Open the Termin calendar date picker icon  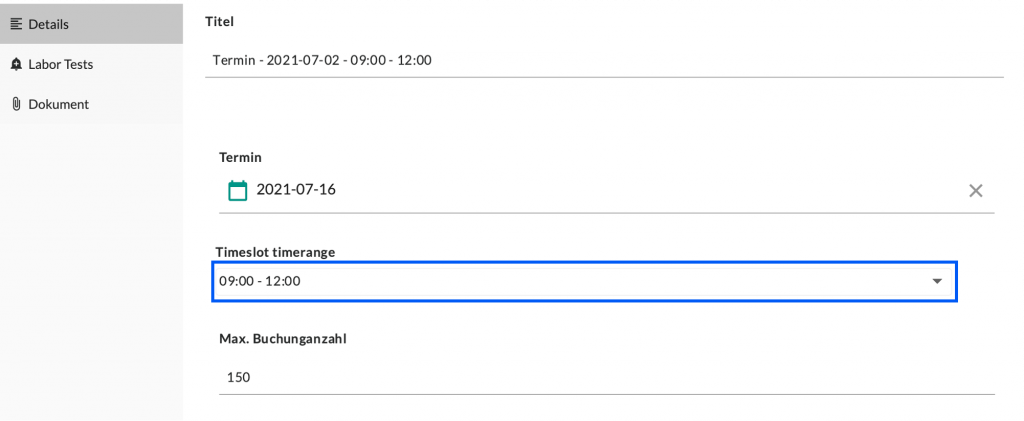[237, 190]
